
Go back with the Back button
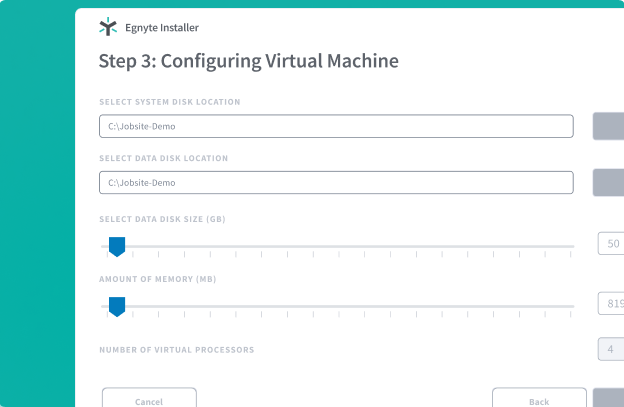pos(539,399)
